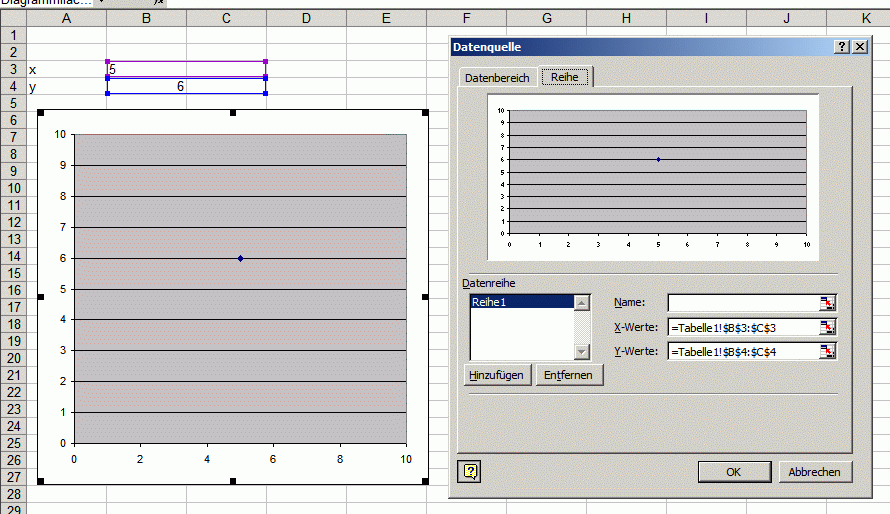
Task: Select cell A4 labeled y
Action: (66, 86)
